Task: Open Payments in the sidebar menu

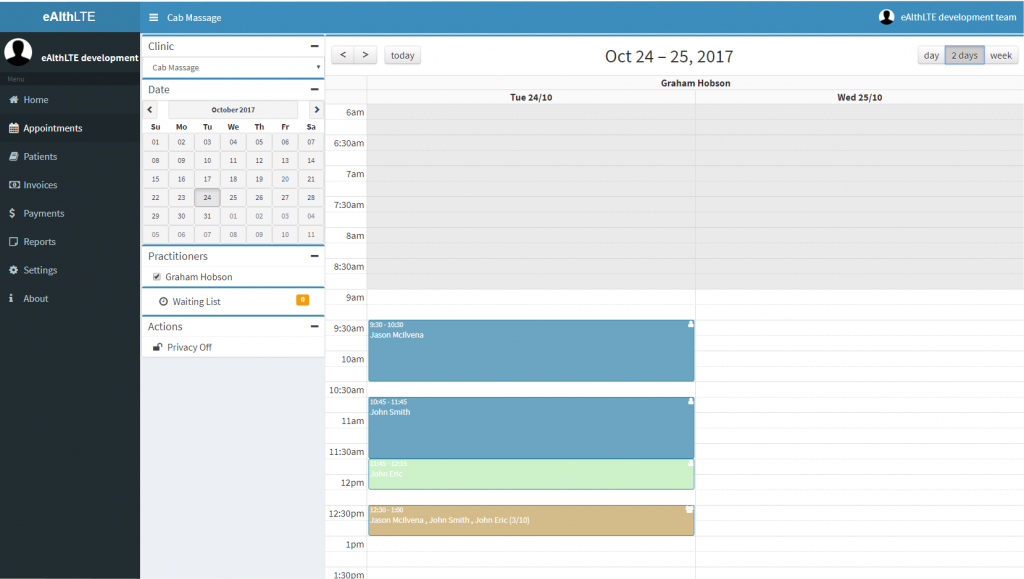Action: coord(70,213)
